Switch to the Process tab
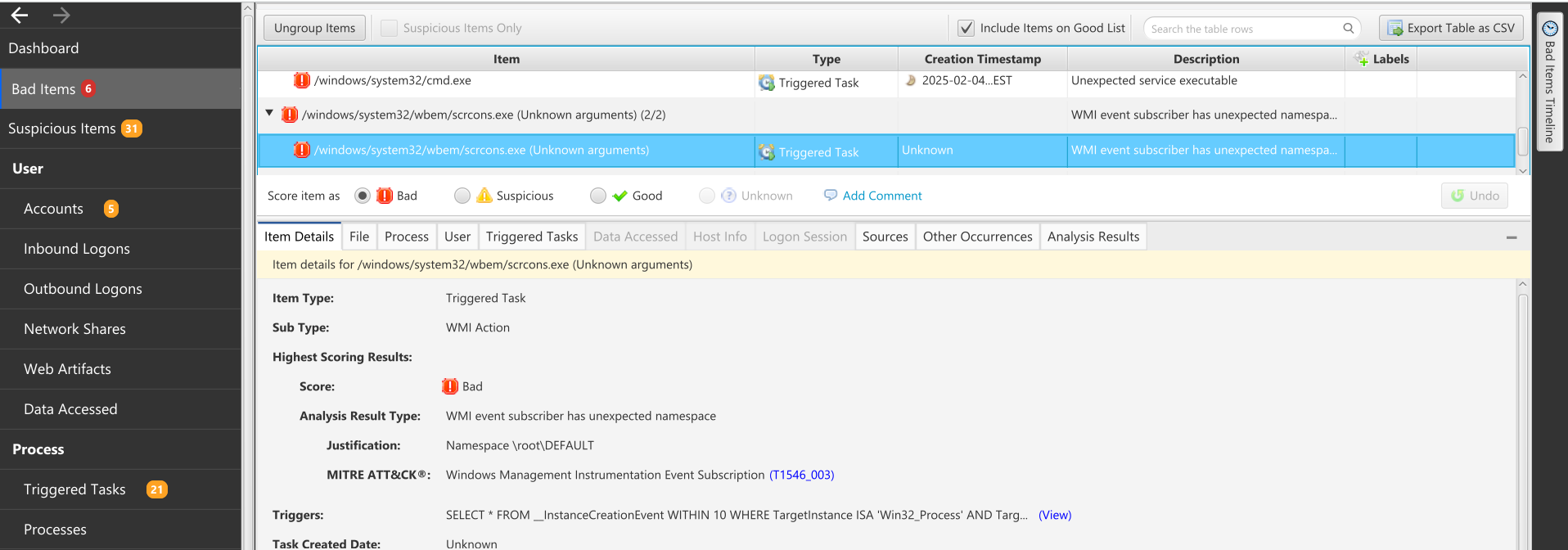This screenshot has height=550, width=1568. (407, 237)
